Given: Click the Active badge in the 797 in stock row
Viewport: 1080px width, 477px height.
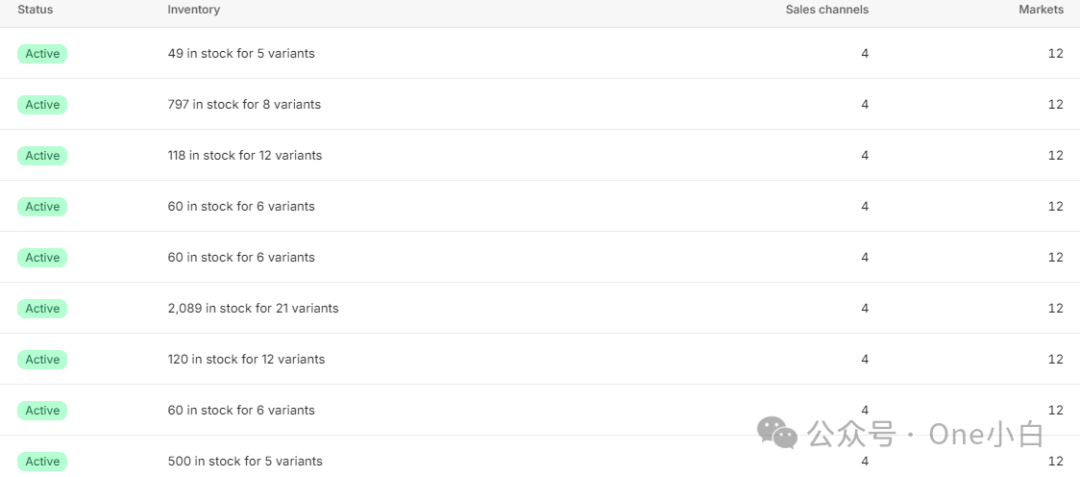Looking at the screenshot, I should 42,105.
